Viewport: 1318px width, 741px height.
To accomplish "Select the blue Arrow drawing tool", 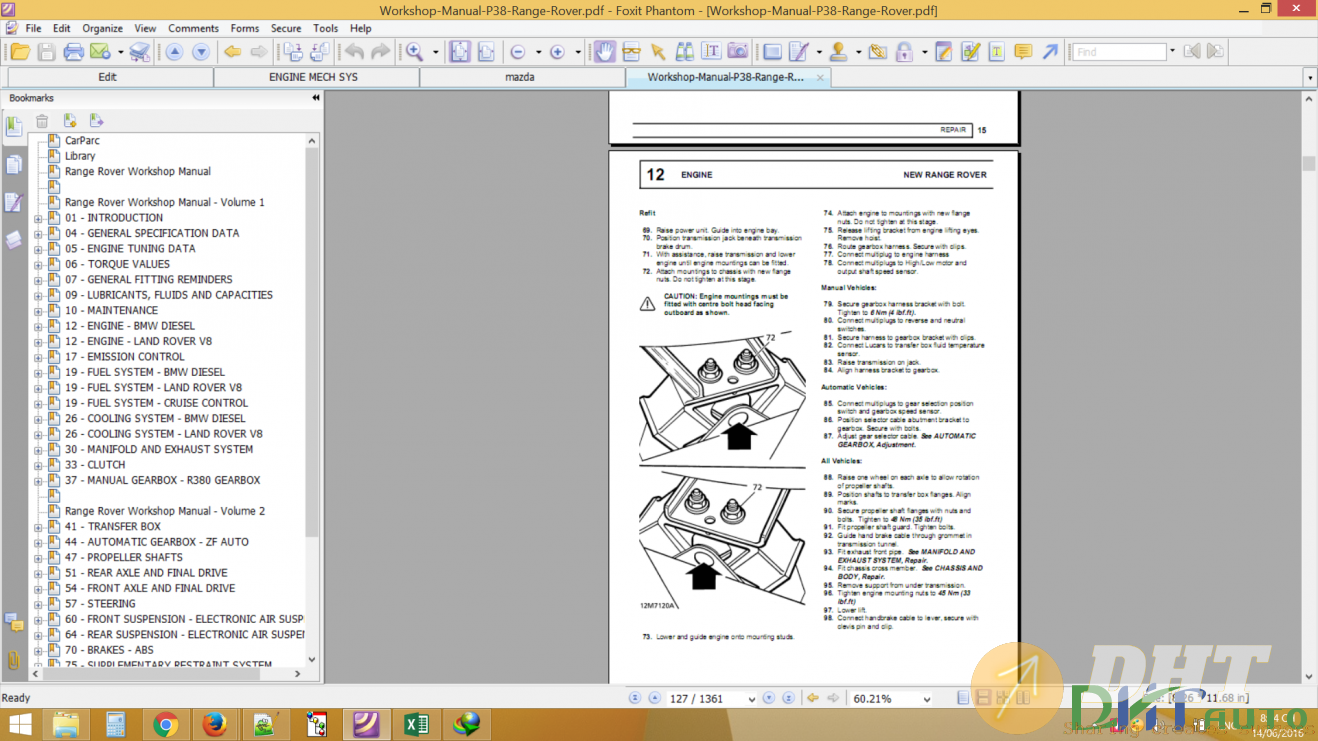I will [x=1050, y=52].
